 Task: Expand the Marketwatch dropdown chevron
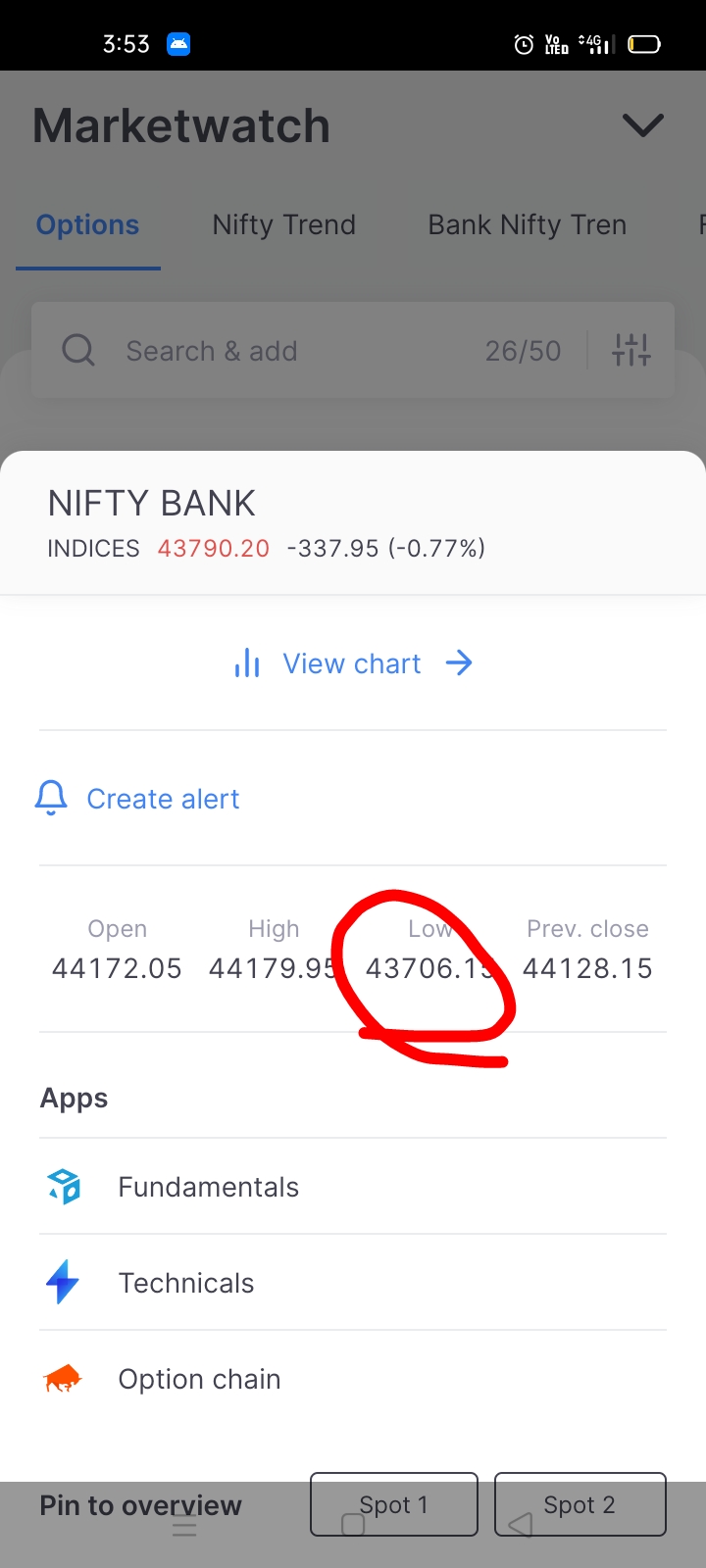click(643, 125)
